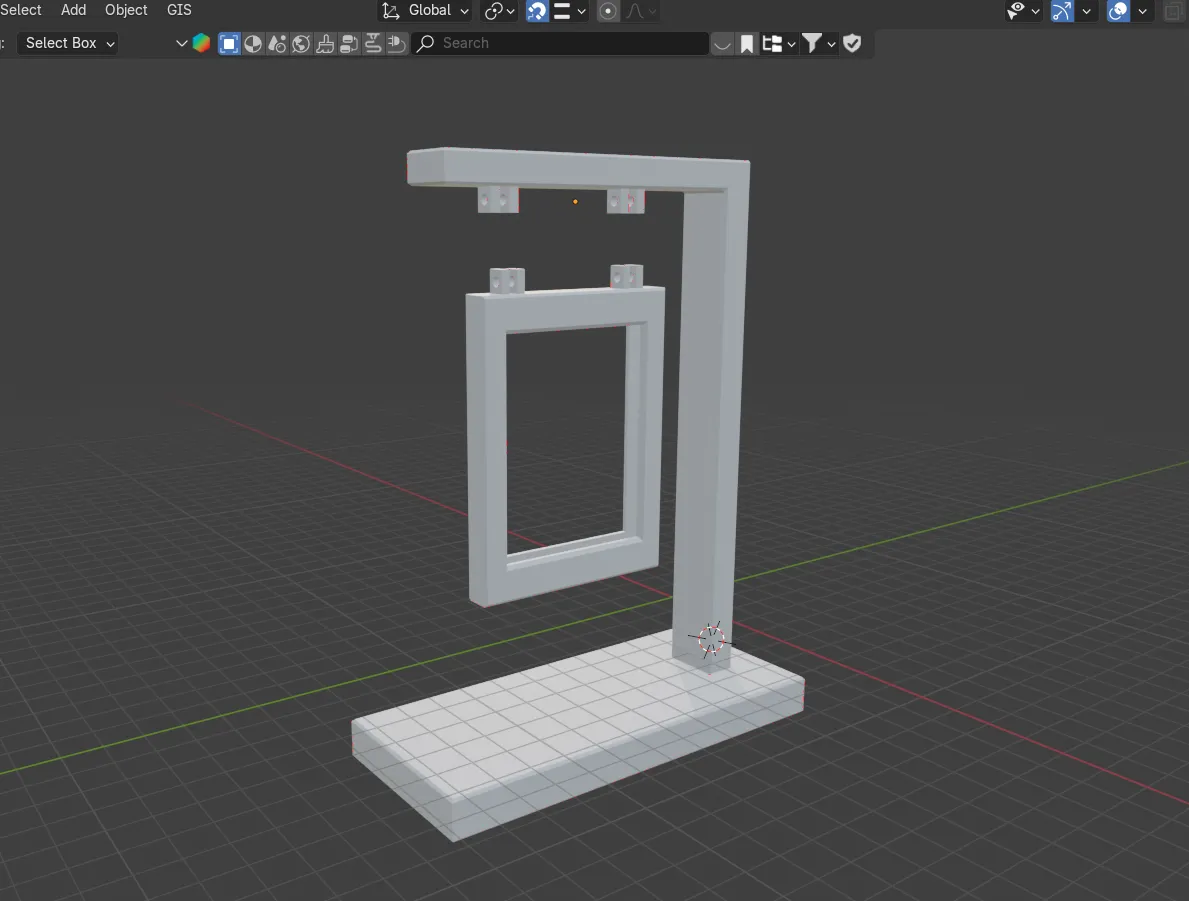Screen dimensions: 1189x901
Task: Select right mounting block atop the frame
Action: [627, 276]
